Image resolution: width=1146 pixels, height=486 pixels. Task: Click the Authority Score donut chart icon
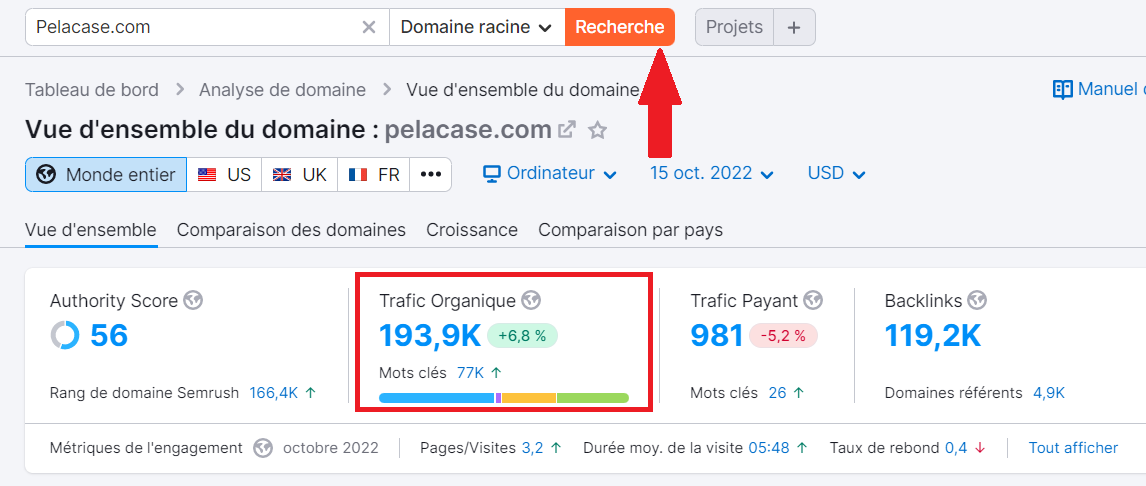click(65, 335)
